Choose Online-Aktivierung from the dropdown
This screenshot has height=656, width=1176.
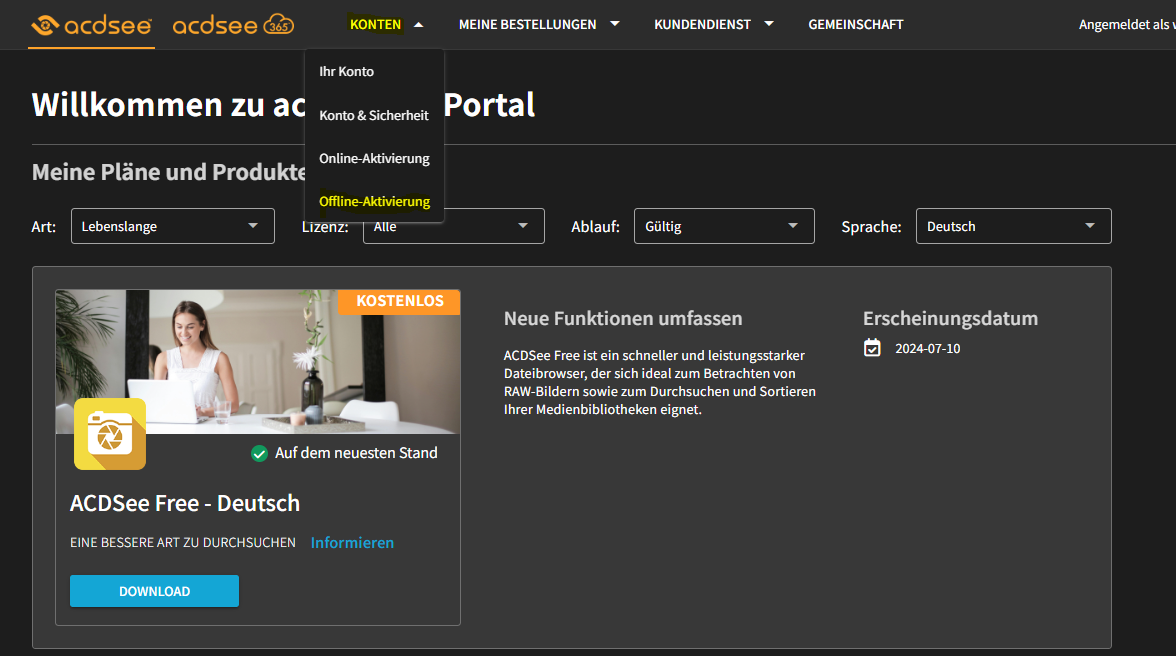click(x=374, y=158)
